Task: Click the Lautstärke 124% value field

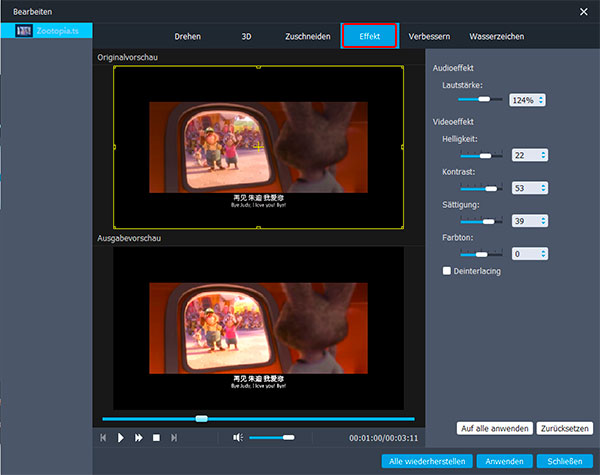Action: click(527, 100)
